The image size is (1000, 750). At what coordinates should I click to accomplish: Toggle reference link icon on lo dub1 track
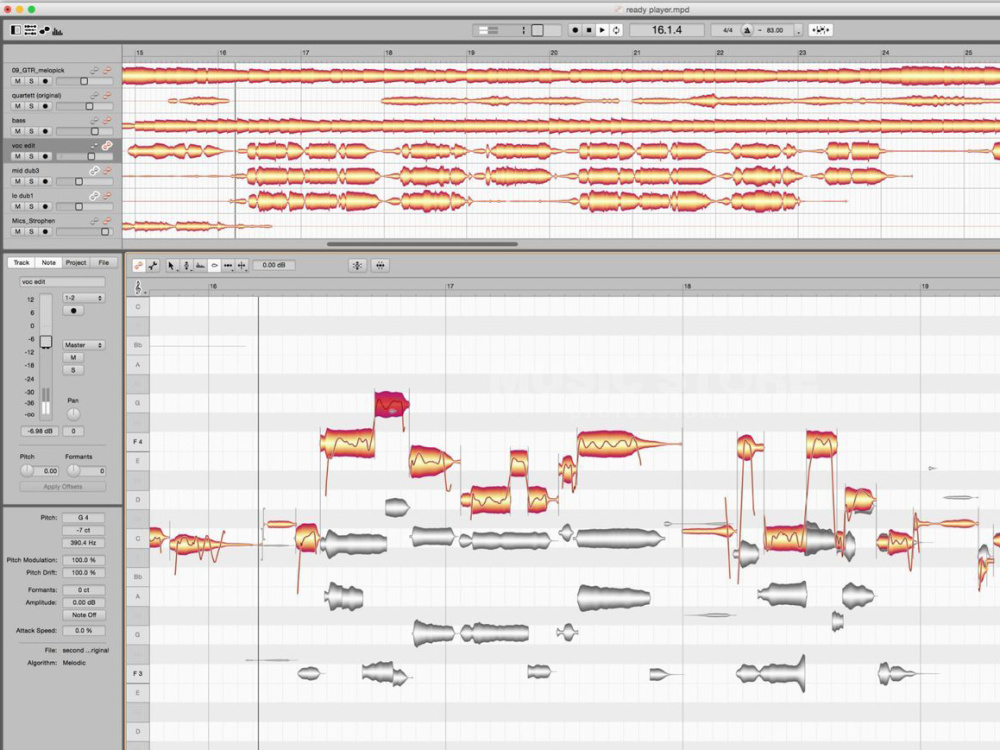[x=94, y=196]
